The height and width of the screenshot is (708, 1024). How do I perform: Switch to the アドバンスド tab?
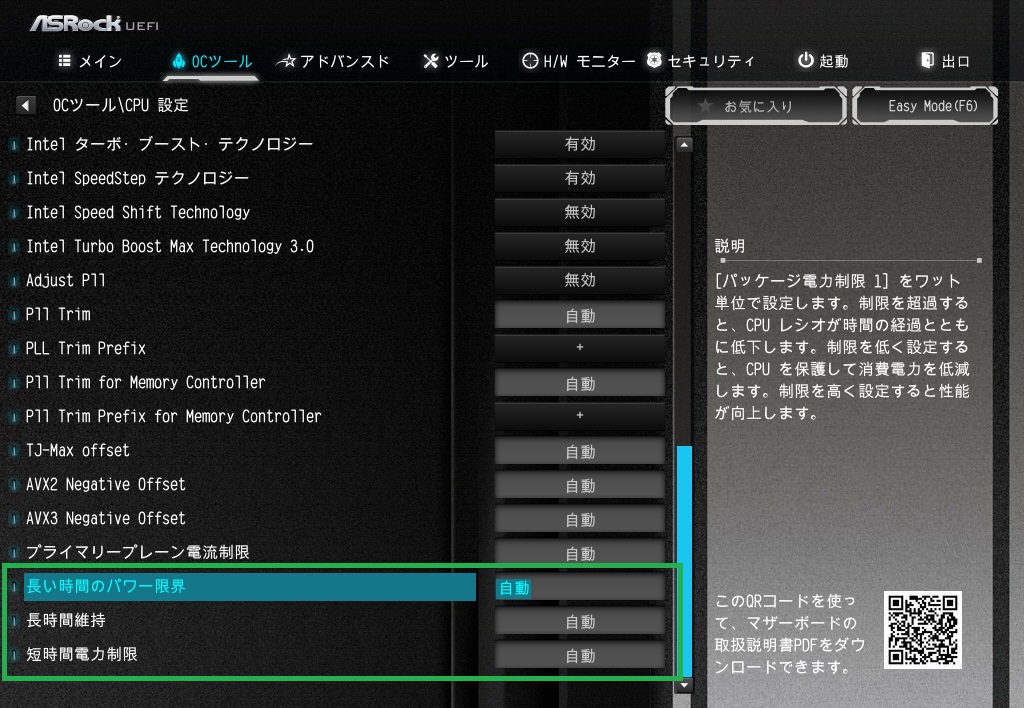click(x=332, y=61)
